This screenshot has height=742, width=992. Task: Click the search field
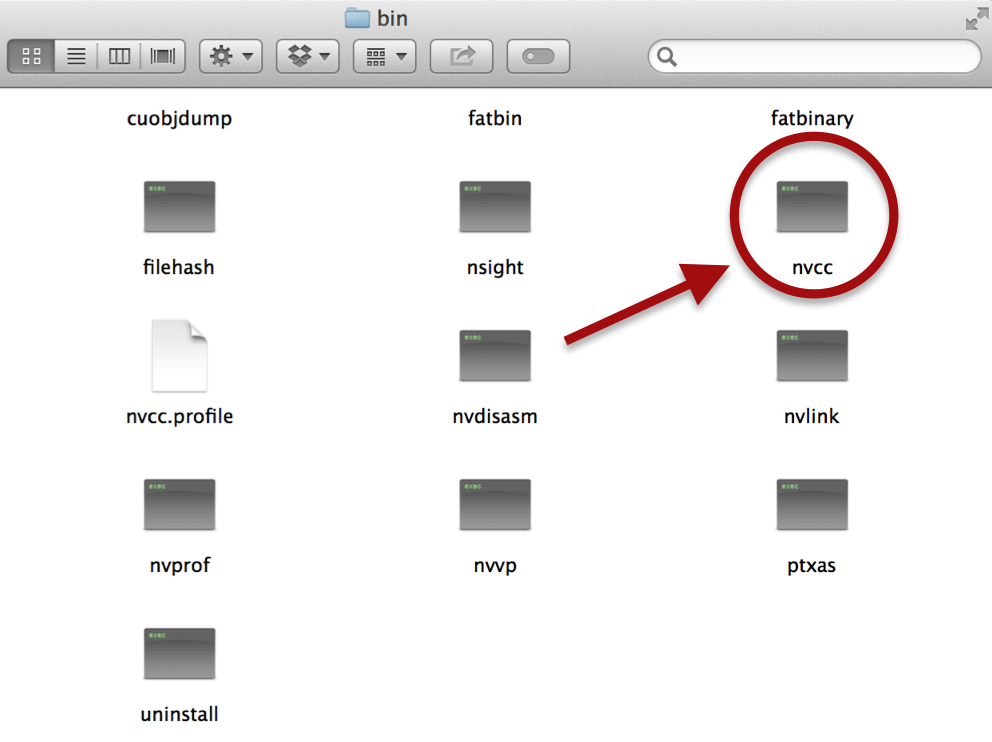(815, 56)
